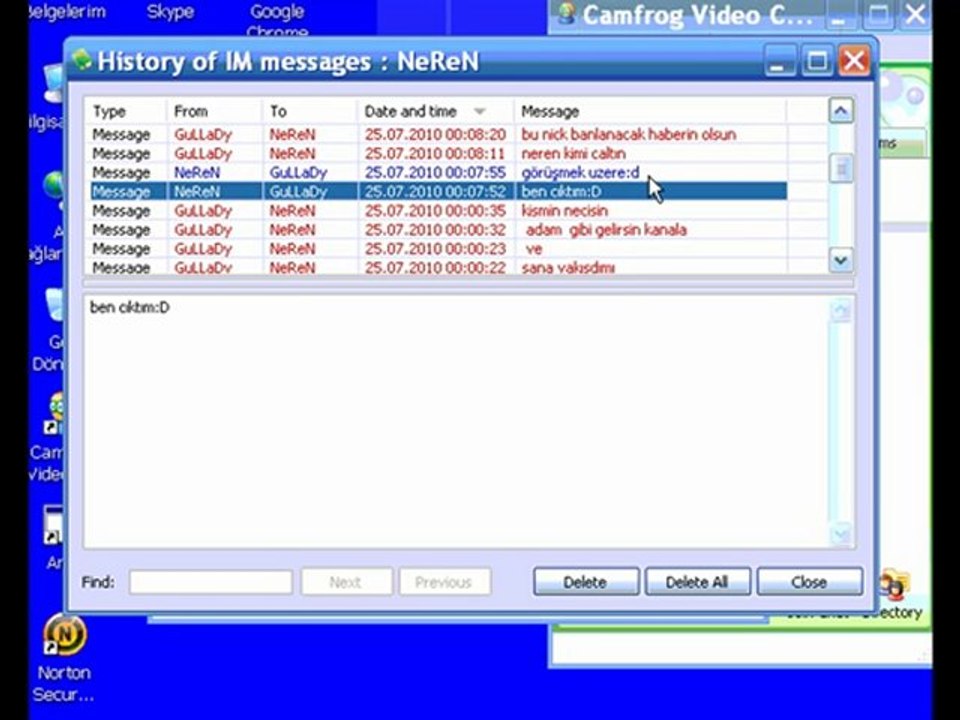Click the Message column header
This screenshot has width=960, height=720.
pos(650,111)
